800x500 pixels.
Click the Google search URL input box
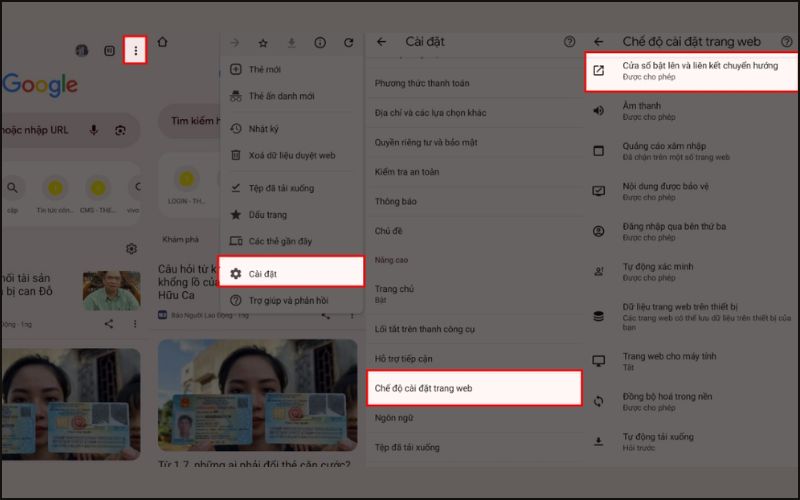coord(40,130)
